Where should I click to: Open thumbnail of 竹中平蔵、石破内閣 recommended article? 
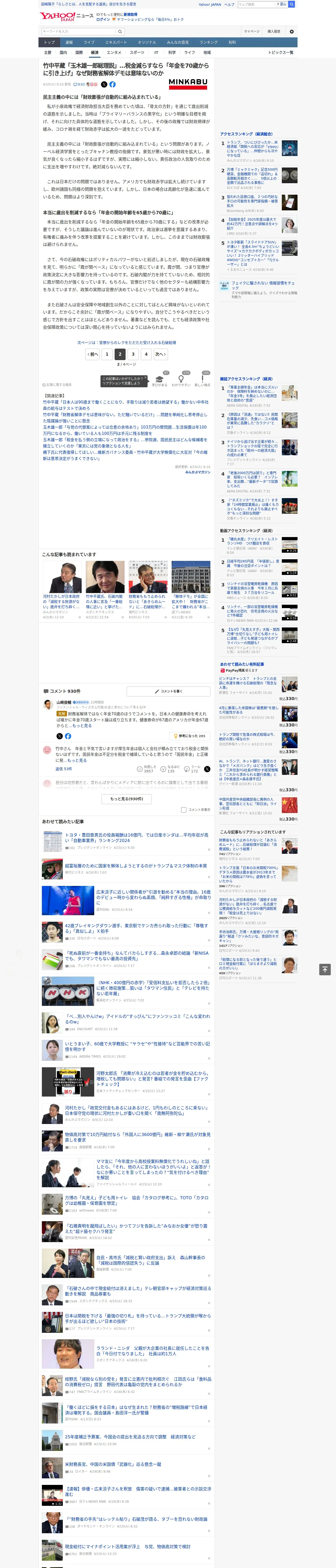click(x=105, y=577)
